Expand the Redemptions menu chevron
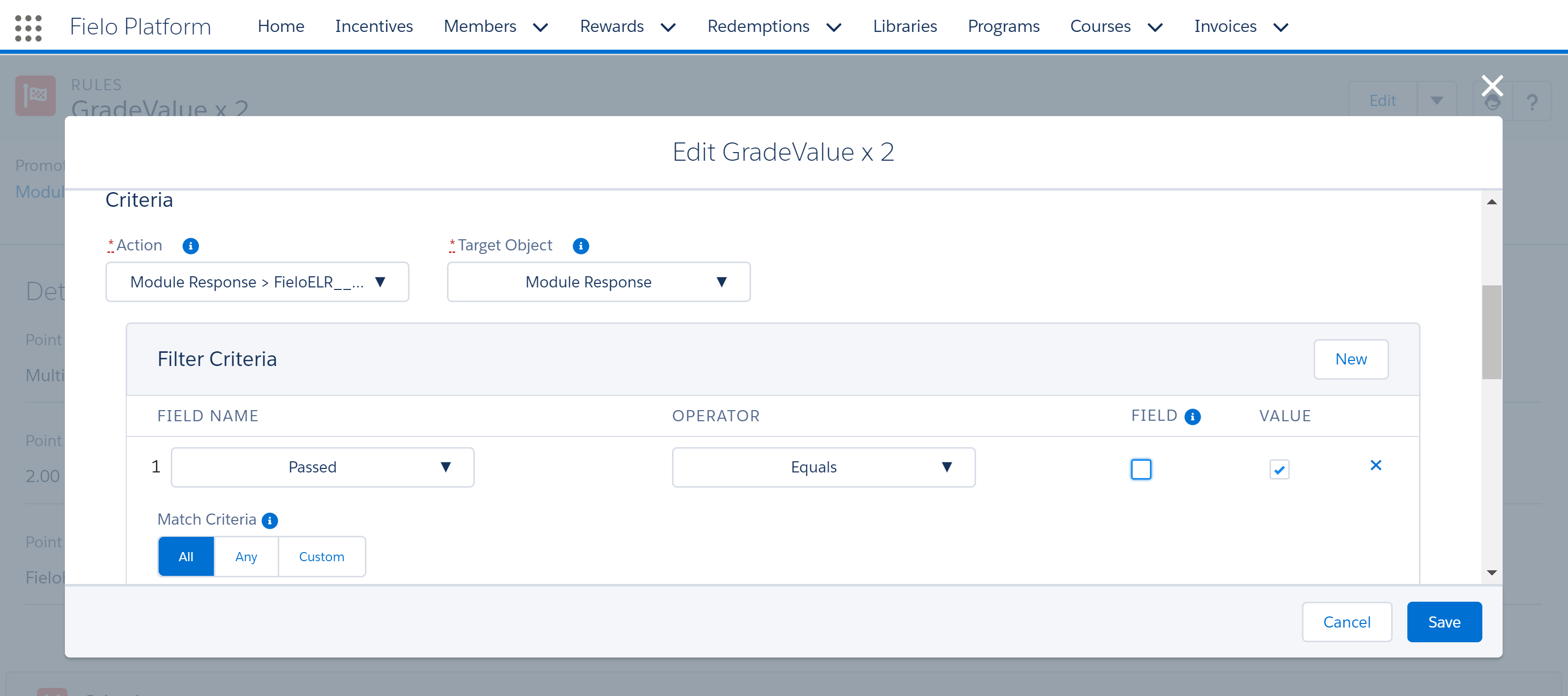 tap(834, 27)
